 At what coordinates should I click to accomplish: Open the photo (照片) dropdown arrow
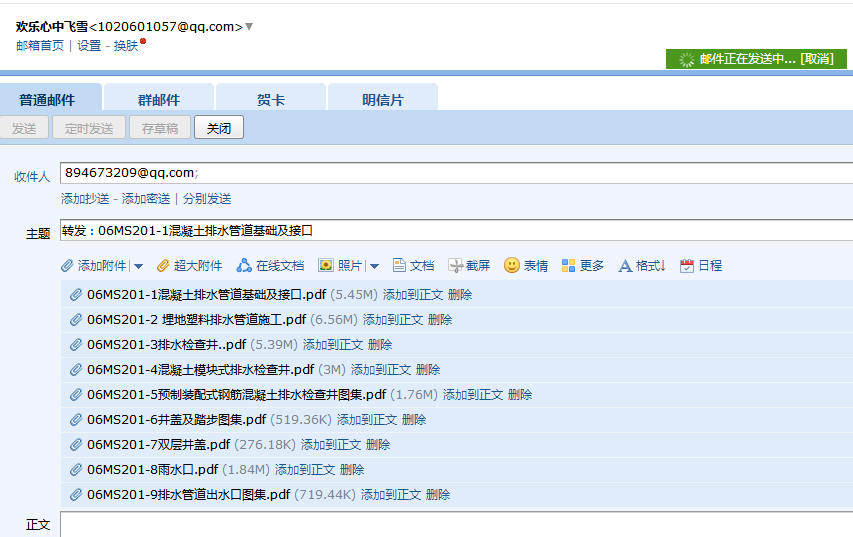pos(374,266)
